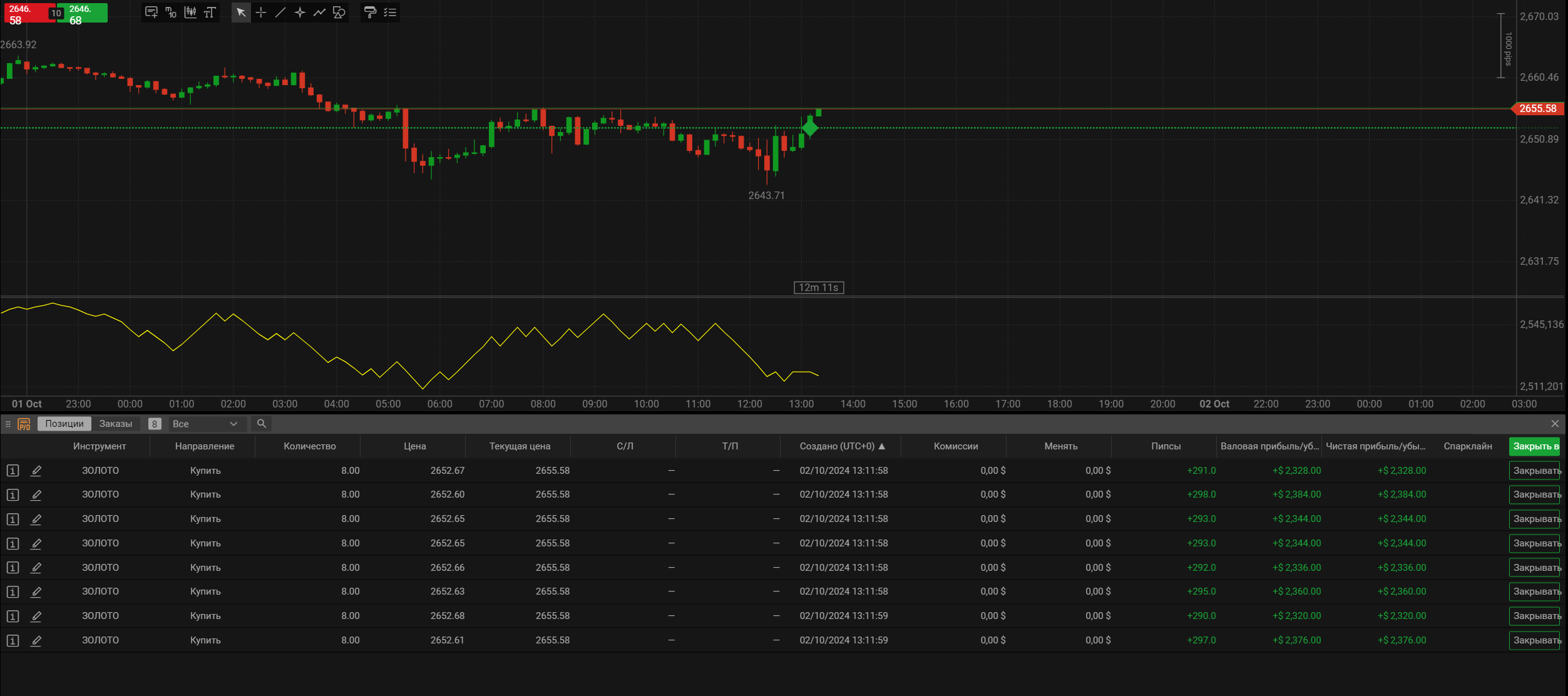The image size is (1568, 696).
Task: Close the position with profit +$ 2,328.00
Action: (x=1535, y=471)
